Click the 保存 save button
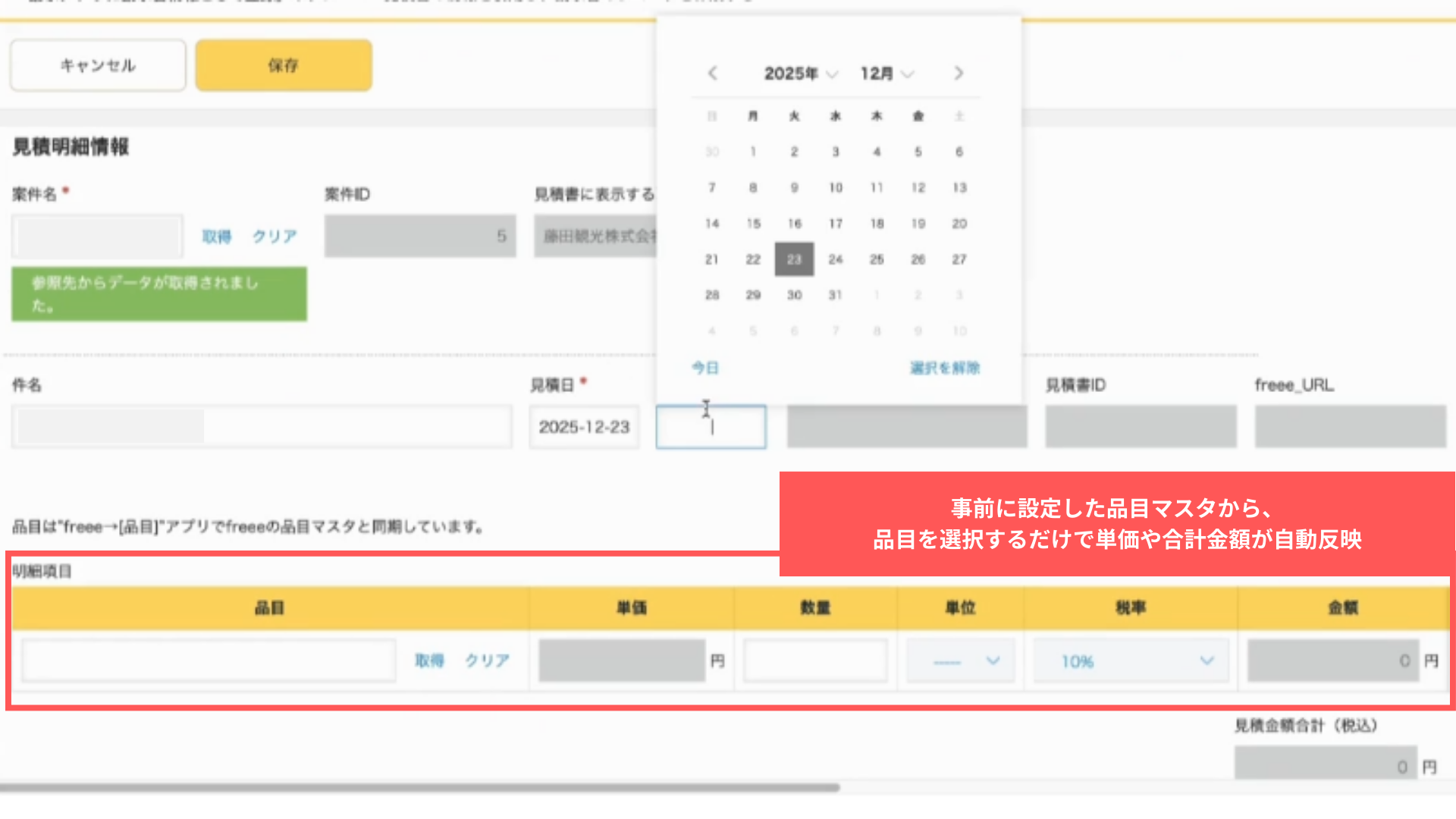The height and width of the screenshot is (819, 1456). tap(283, 65)
